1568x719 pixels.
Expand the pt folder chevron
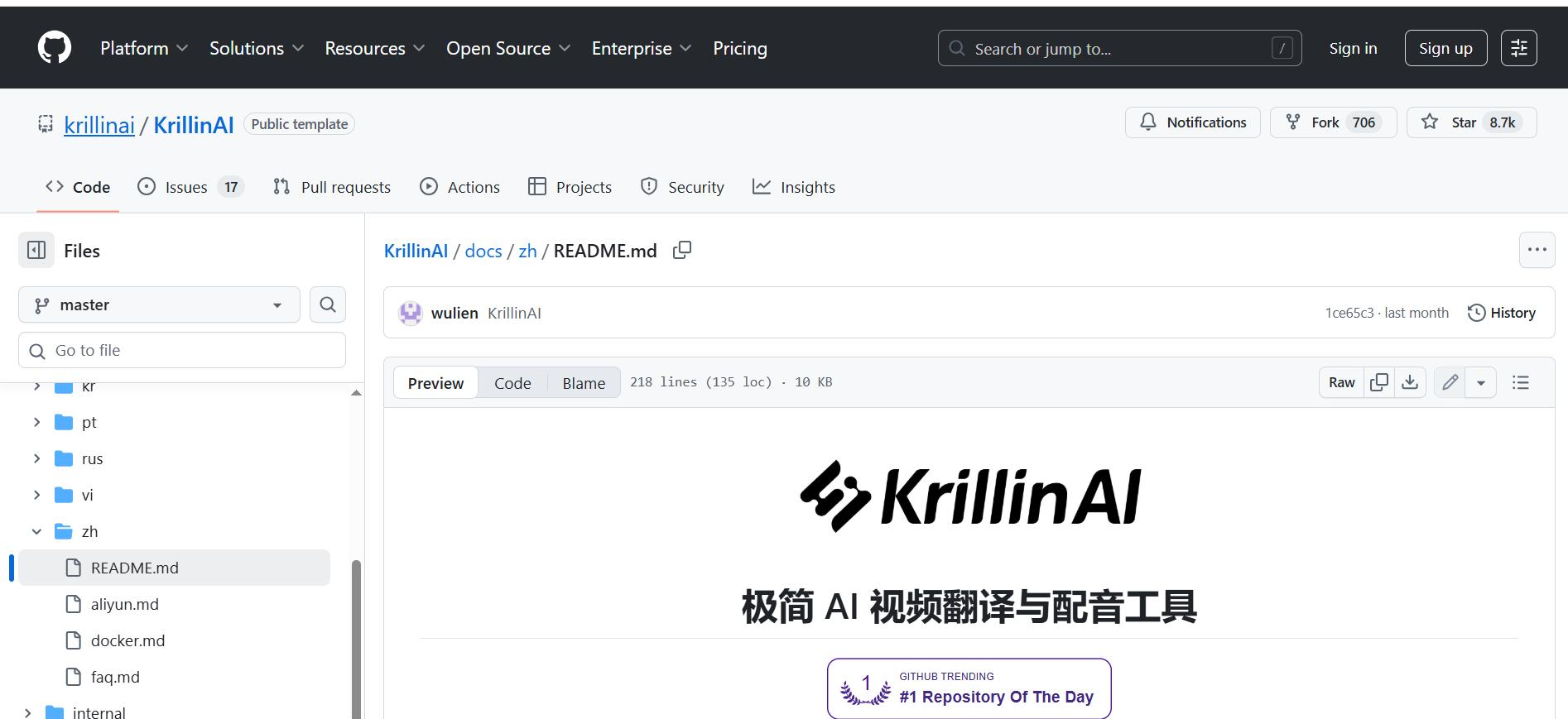(x=36, y=422)
